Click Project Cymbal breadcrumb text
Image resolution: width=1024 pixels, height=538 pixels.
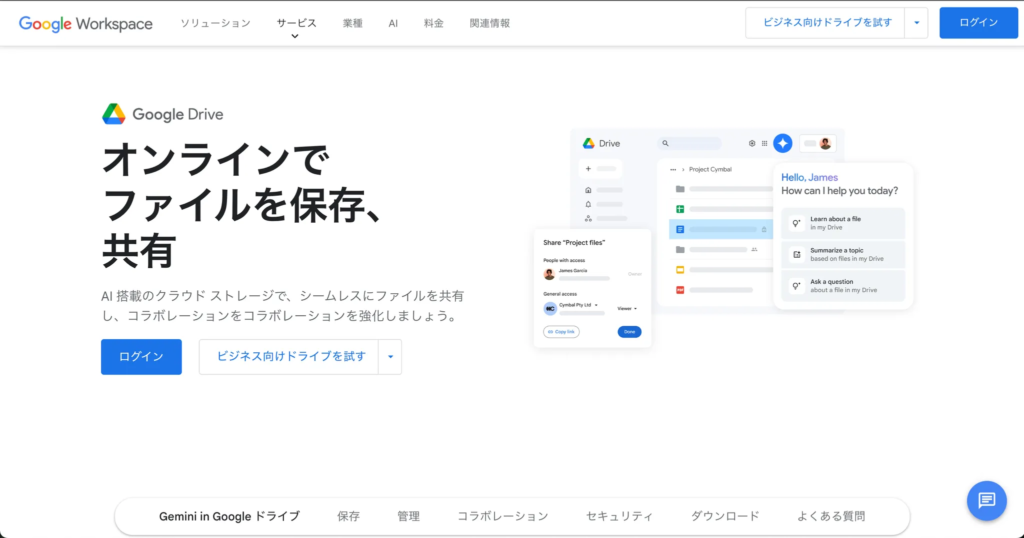710,169
